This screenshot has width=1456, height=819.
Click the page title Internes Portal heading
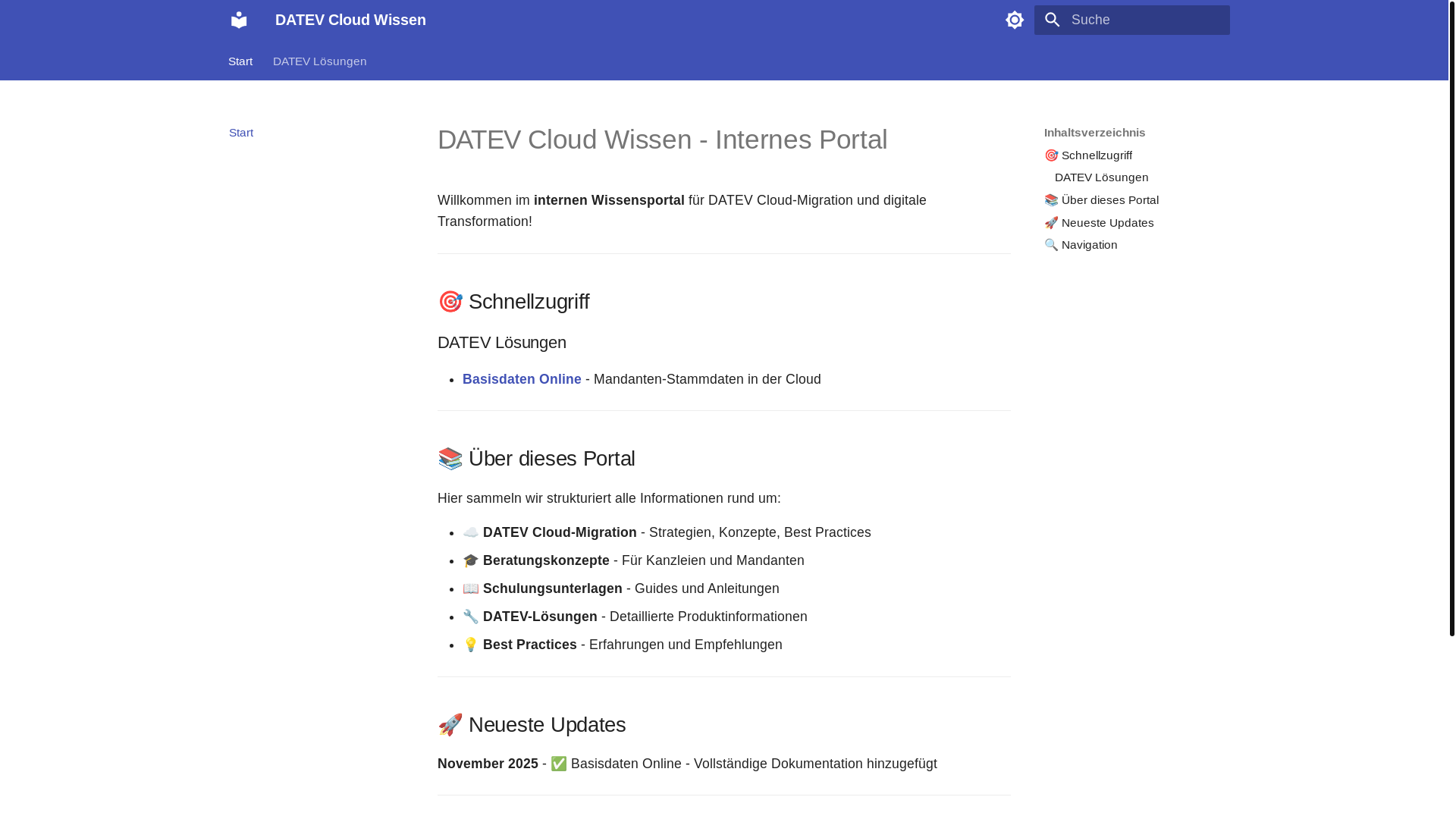click(x=662, y=140)
